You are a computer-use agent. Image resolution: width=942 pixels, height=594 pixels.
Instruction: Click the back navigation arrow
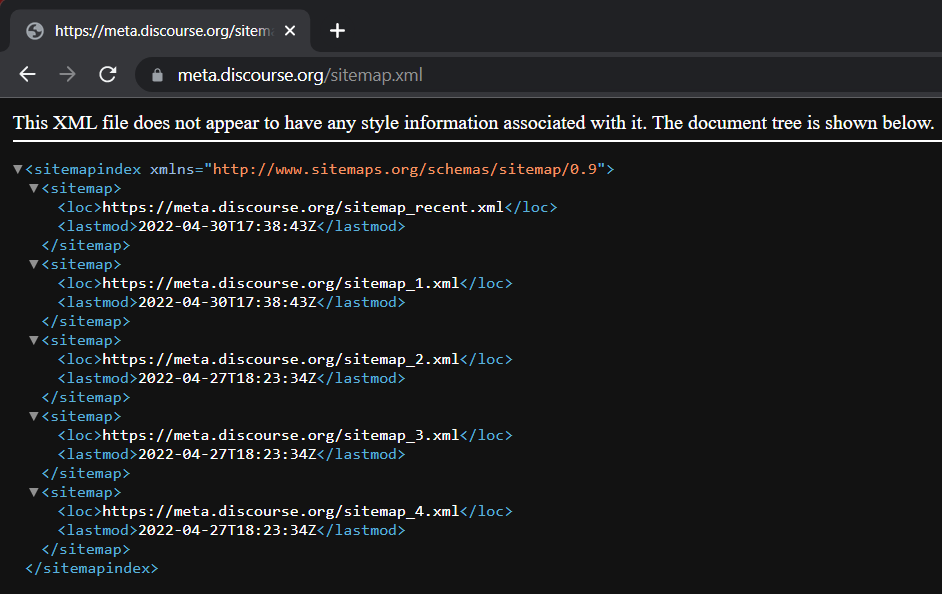27,74
